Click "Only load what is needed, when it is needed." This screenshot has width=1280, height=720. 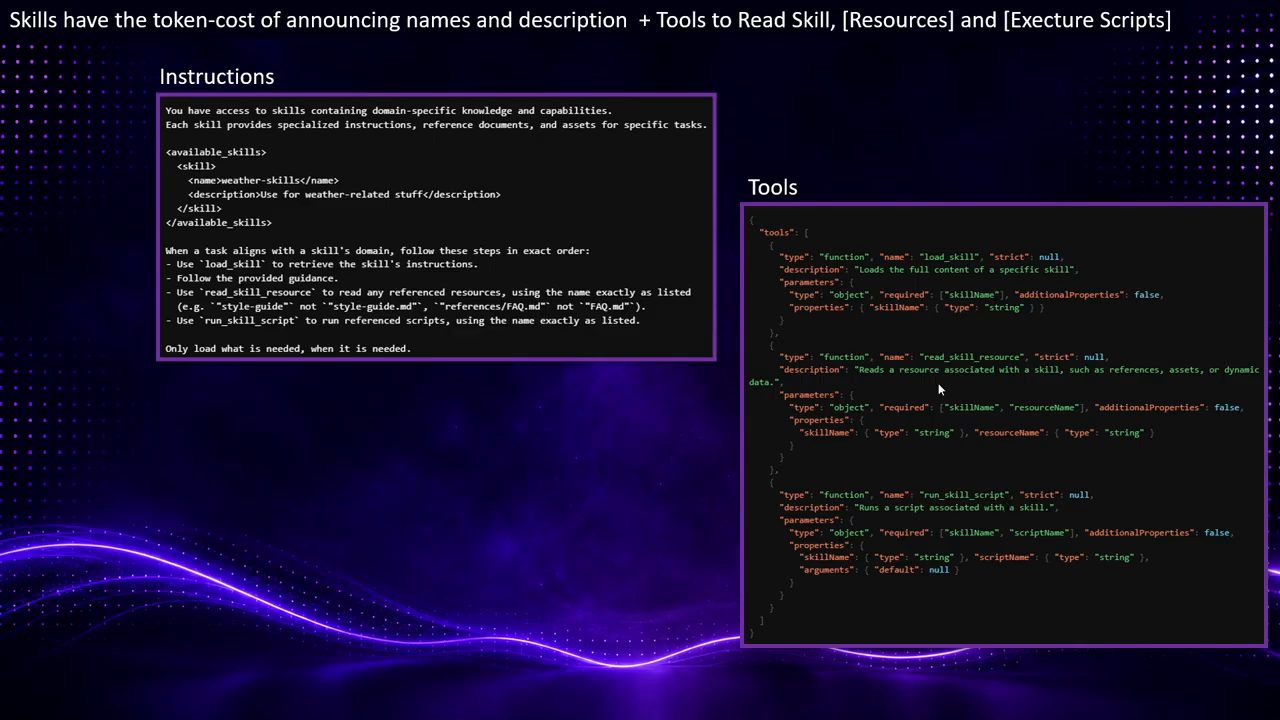click(288, 349)
